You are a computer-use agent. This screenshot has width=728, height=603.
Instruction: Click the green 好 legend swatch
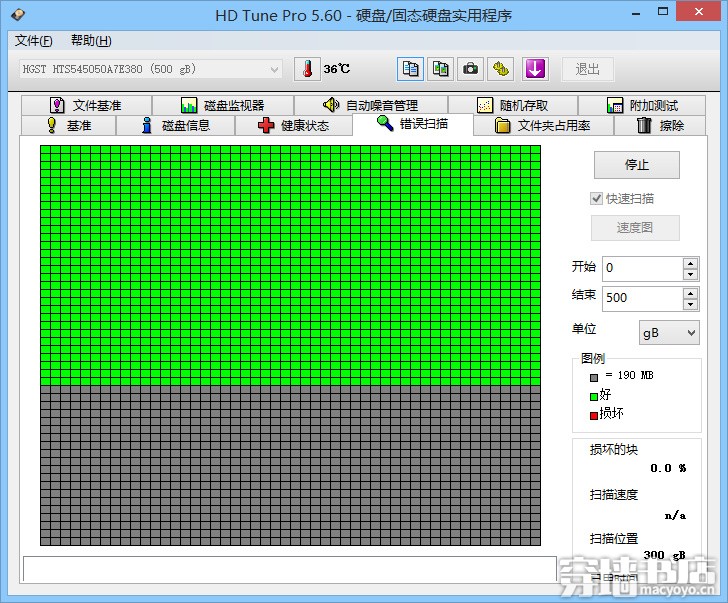coord(594,395)
